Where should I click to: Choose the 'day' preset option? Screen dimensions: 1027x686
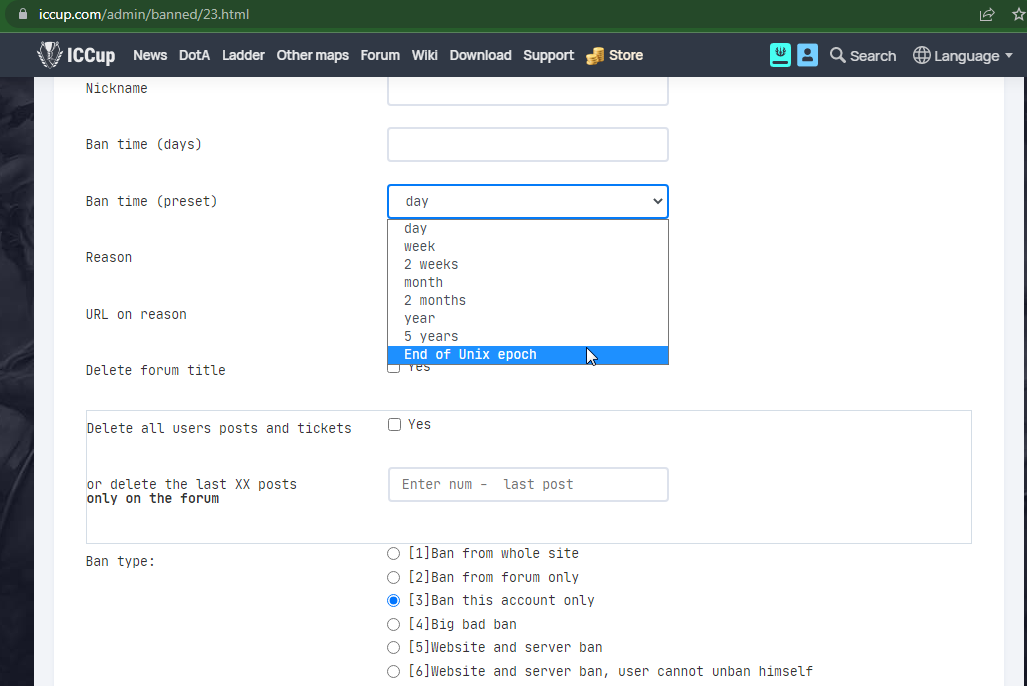tap(528, 228)
